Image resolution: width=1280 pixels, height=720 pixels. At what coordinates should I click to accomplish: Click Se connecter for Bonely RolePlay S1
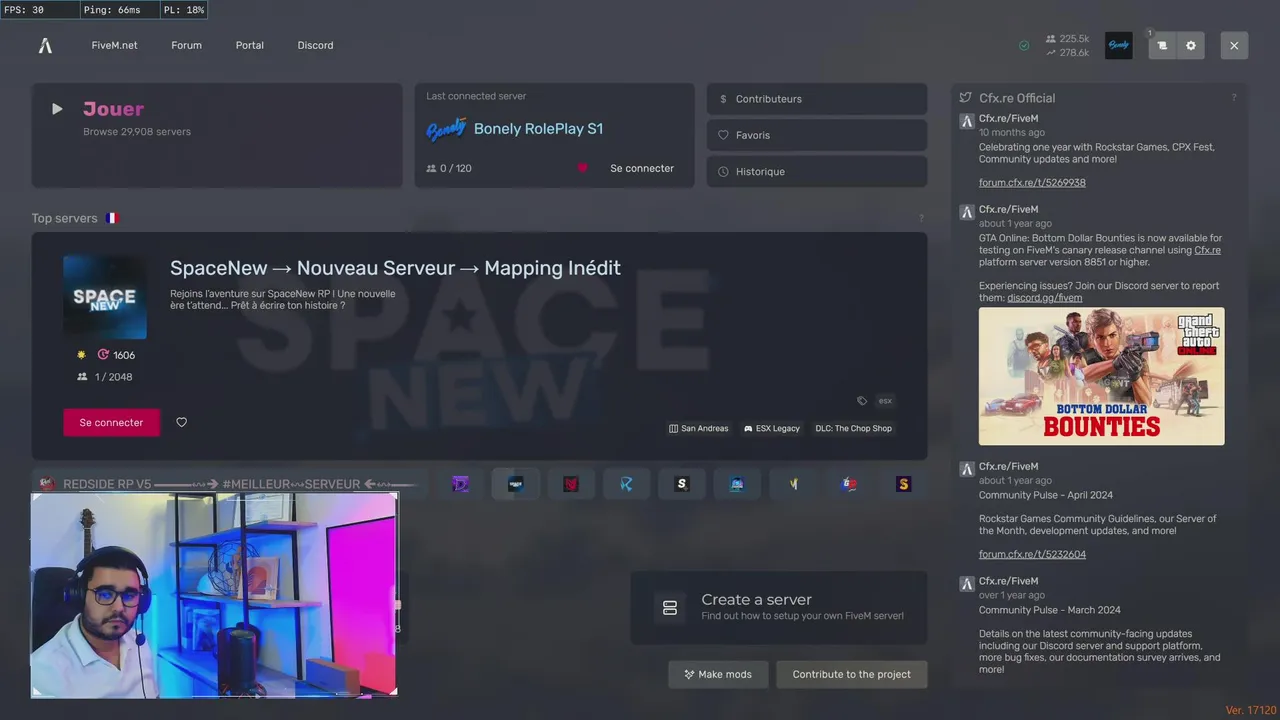[642, 168]
